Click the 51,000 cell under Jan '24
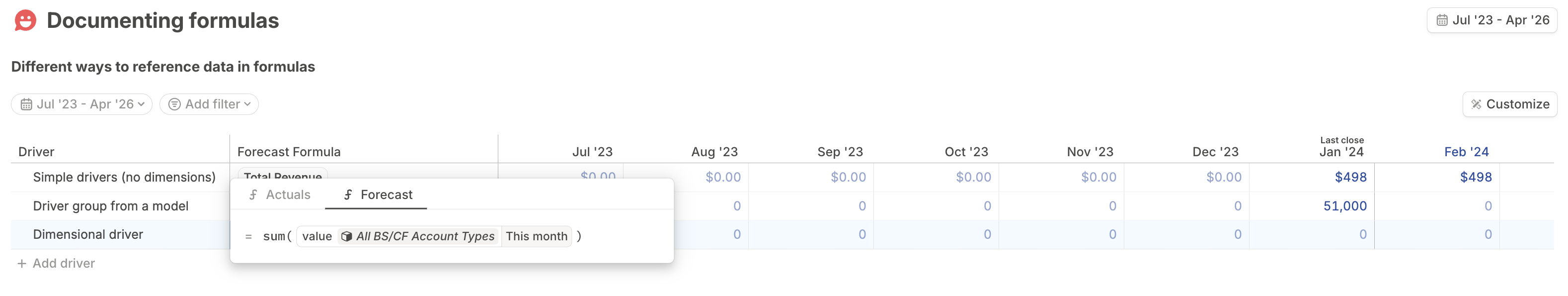This screenshot has height=296, width=1568. [x=1344, y=206]
